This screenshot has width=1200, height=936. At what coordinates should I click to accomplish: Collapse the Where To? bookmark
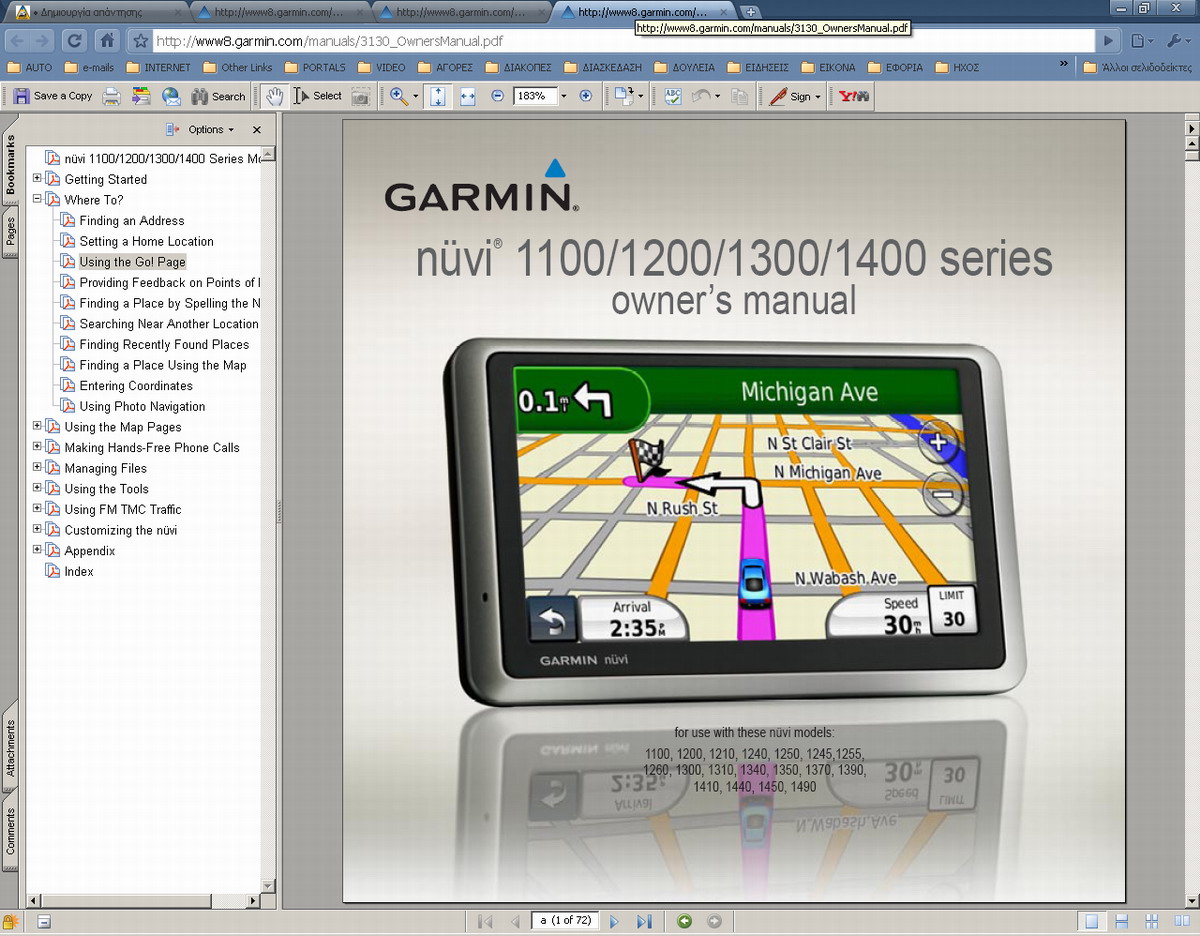pos(38,199)
